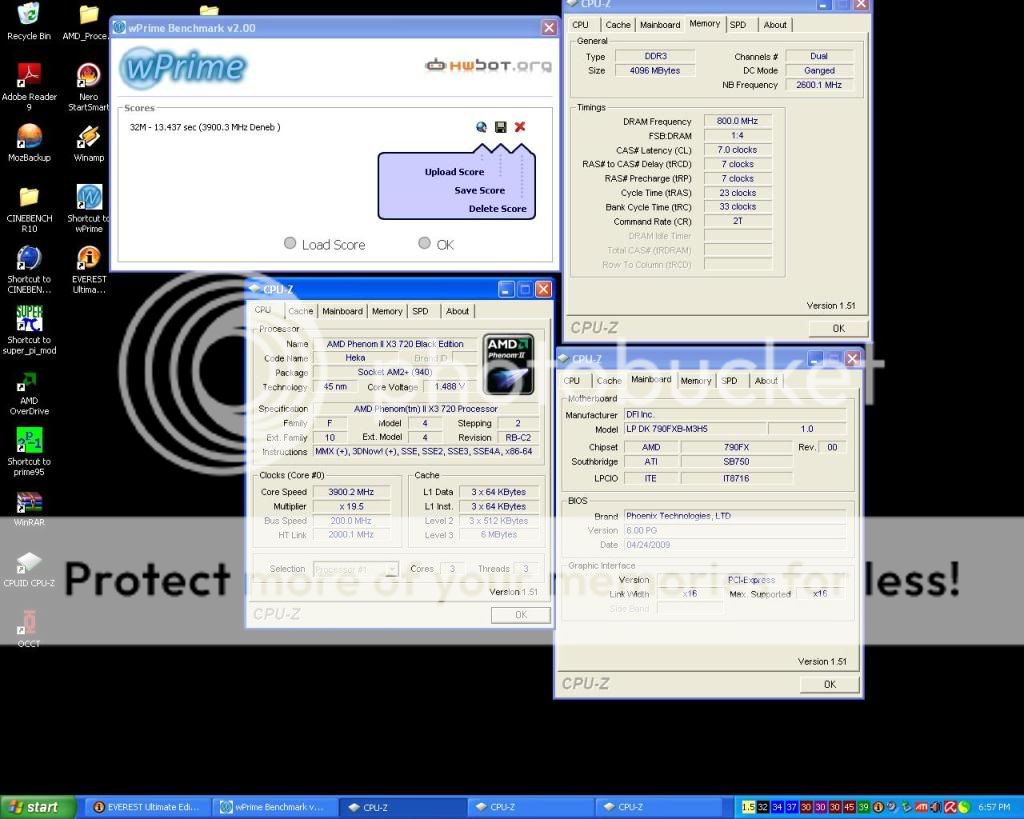Viewport: 1024px width, 819px height.
Task: Click the multiplier value "x 19.5"
Action: pyautogui.click(x=351, y=506)
